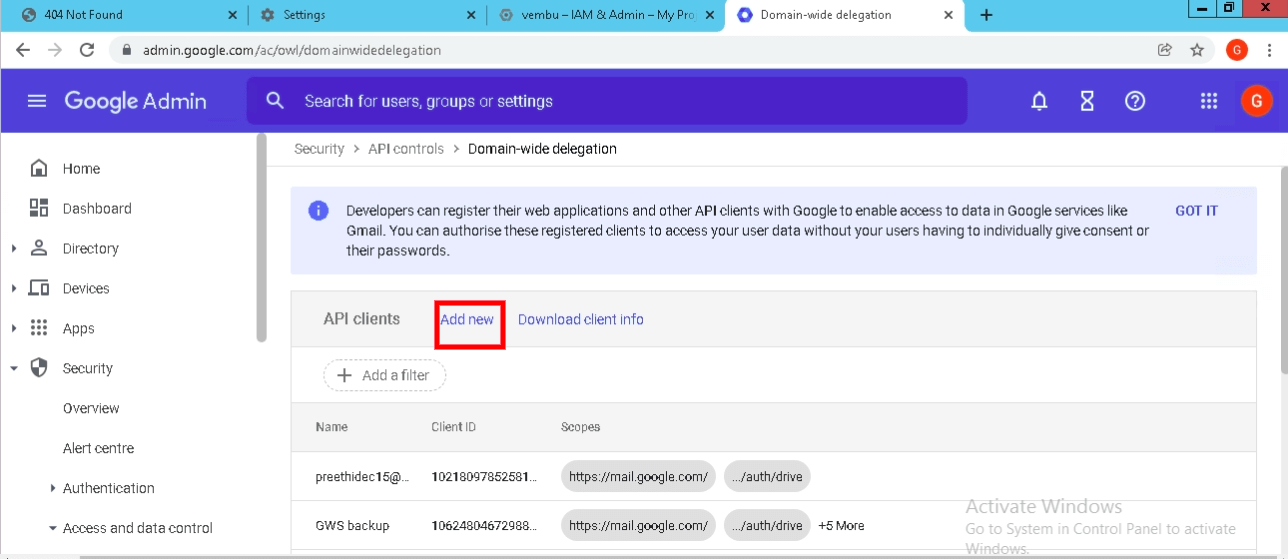Click the Client ID column header
The width and height of the screenshot is (1288, 559).
click(x=454, y=427)
